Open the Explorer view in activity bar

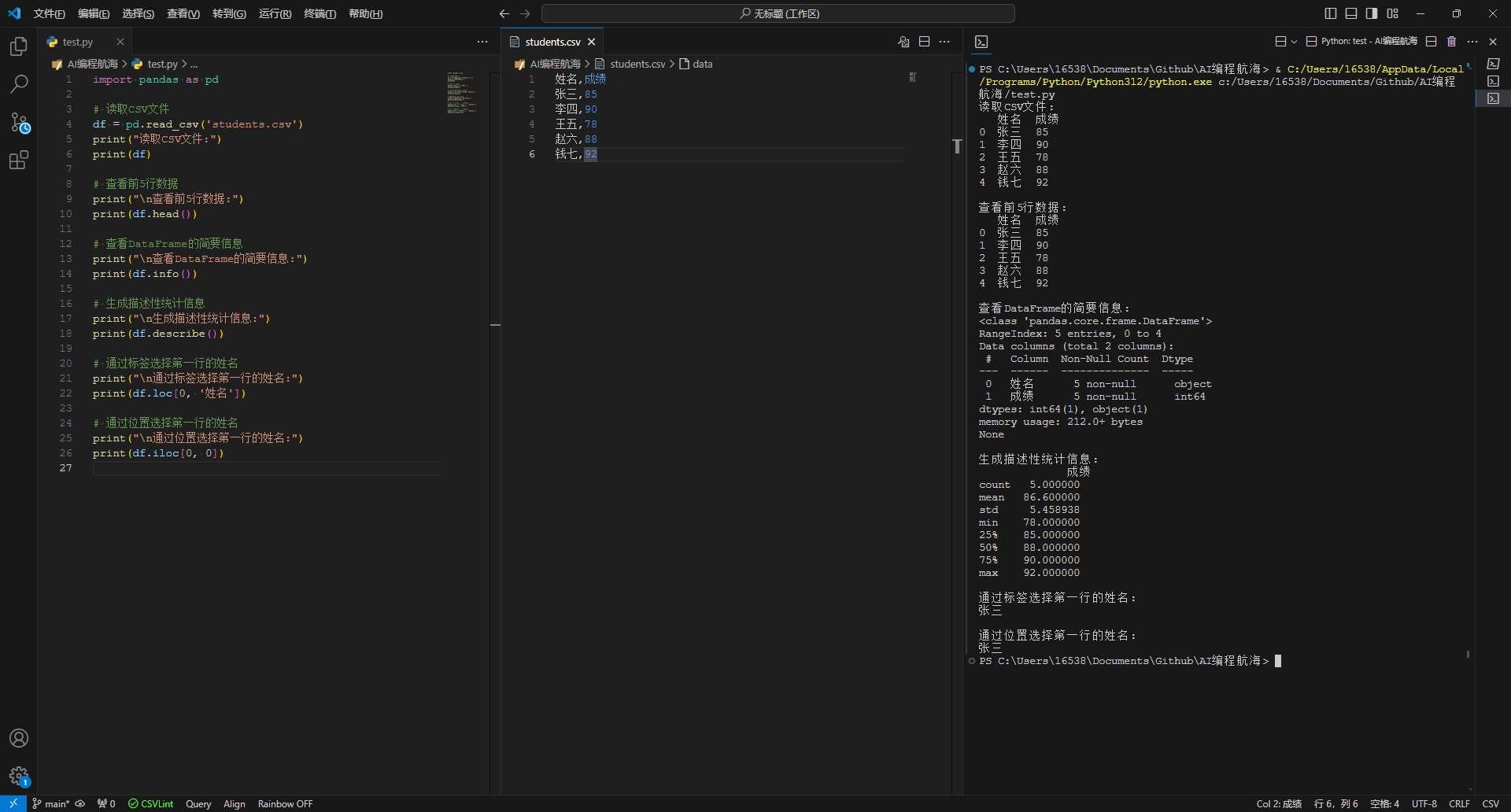[19, 46]
